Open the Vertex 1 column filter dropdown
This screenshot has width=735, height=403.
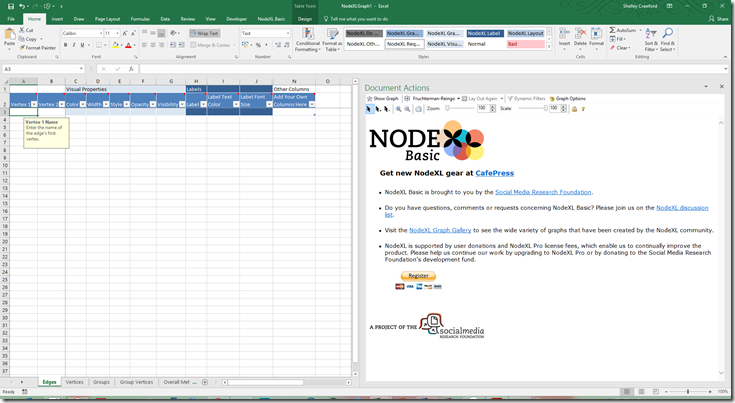click(34, 104)
